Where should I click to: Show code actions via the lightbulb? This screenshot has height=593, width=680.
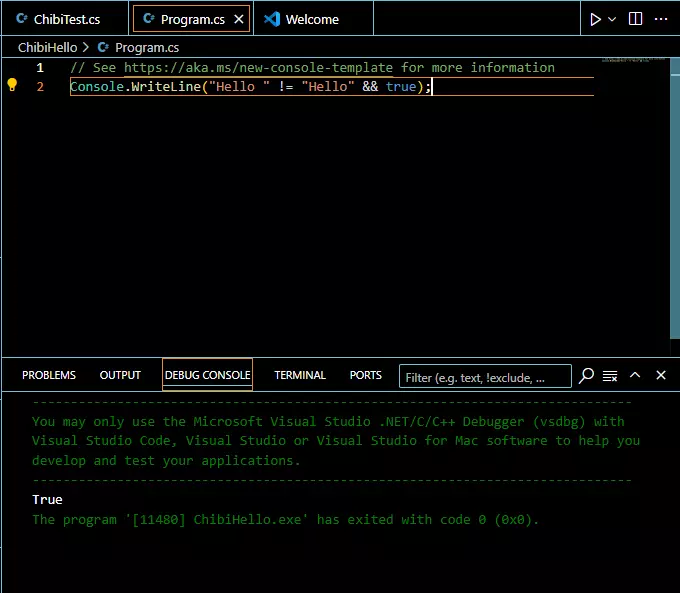[12, 85]
